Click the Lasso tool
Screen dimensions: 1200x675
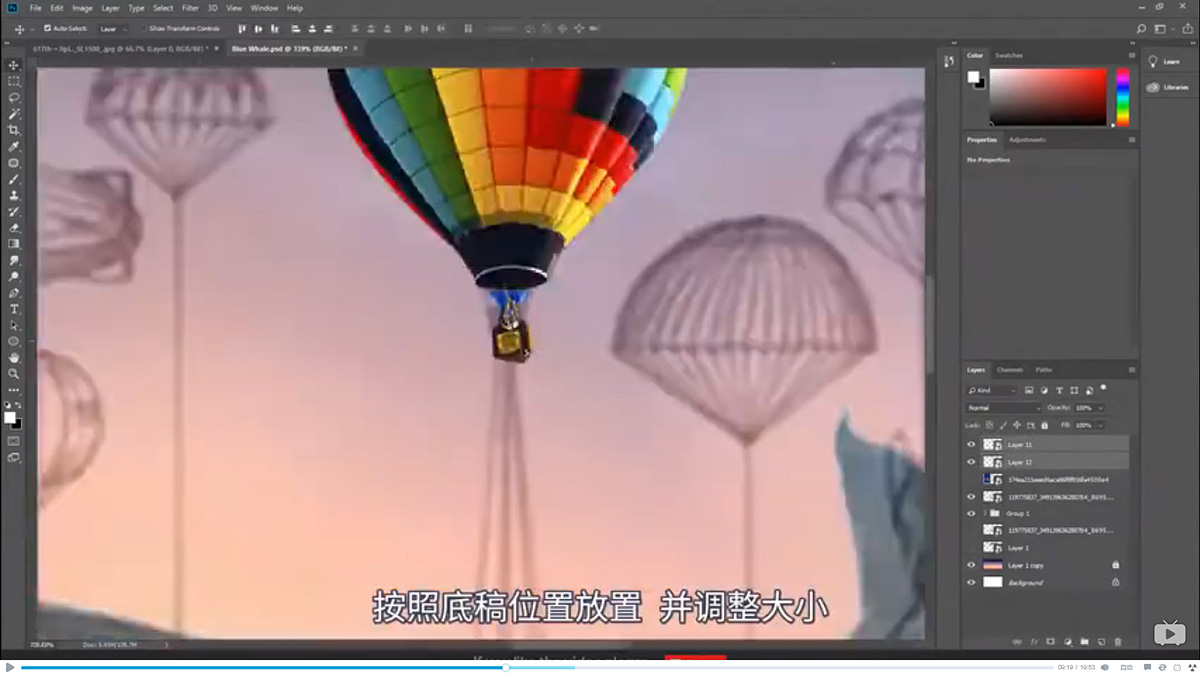tap(14, 98)
